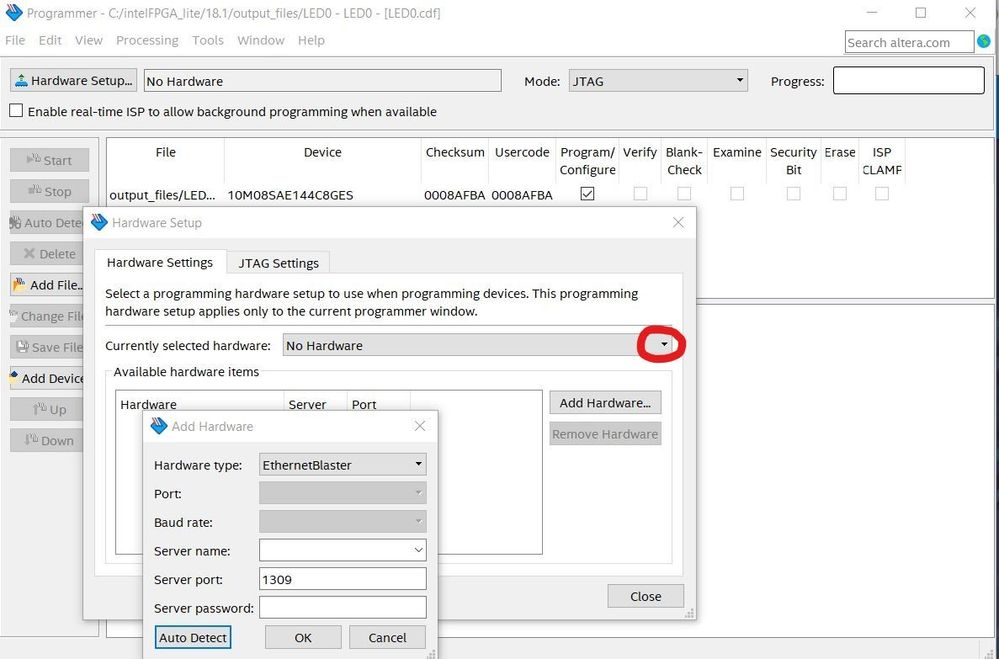
Task: Open the Edit menu
Action: (x=50, y=40)
